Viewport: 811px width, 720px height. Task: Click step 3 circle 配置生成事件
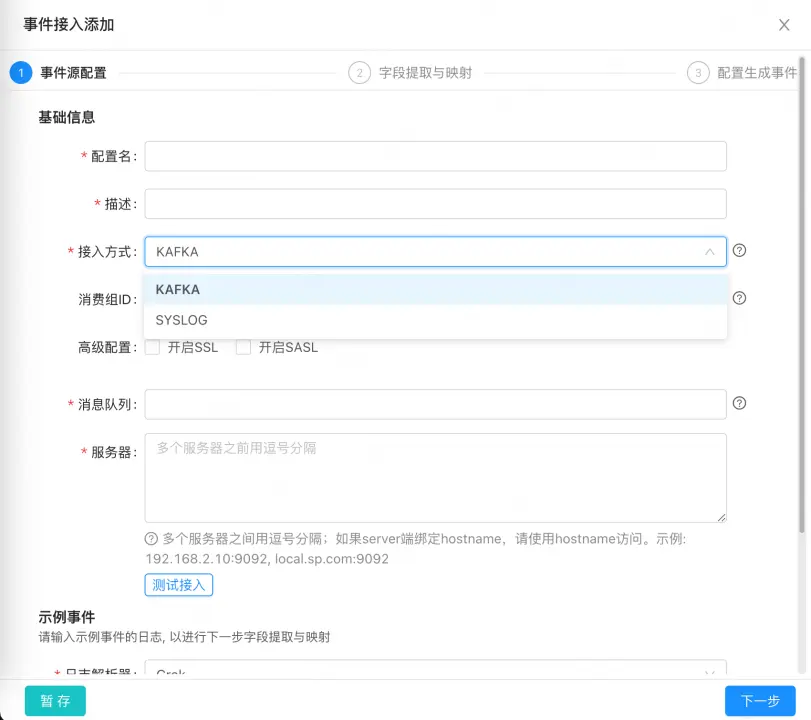click(x=698, y=73)
